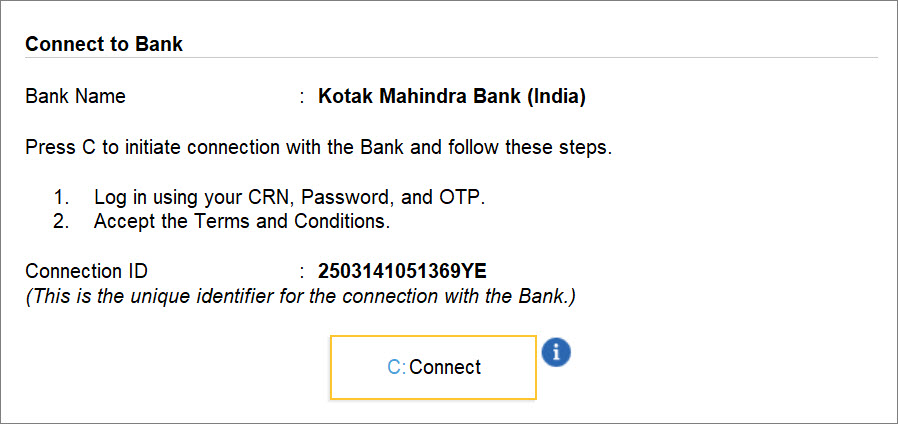Click the colon after the Connection ID label
898x424 pixels.
[302, 272]
